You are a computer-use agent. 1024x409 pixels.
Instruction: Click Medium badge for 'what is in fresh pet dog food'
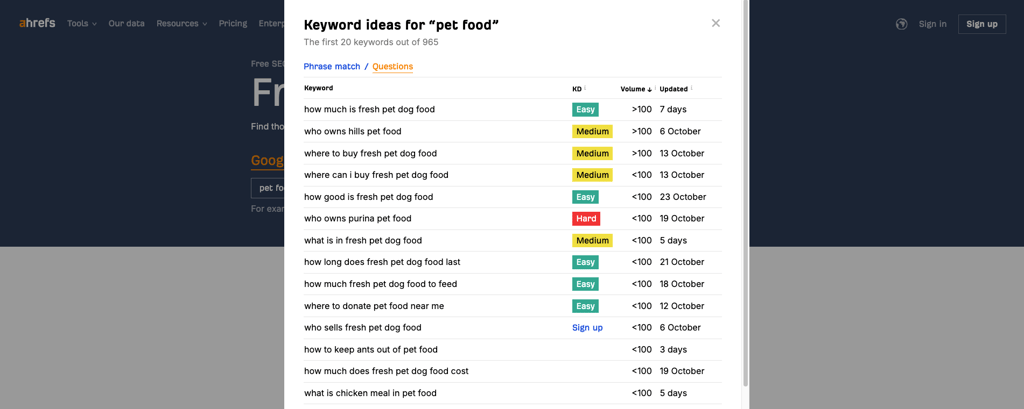[592, 240]
